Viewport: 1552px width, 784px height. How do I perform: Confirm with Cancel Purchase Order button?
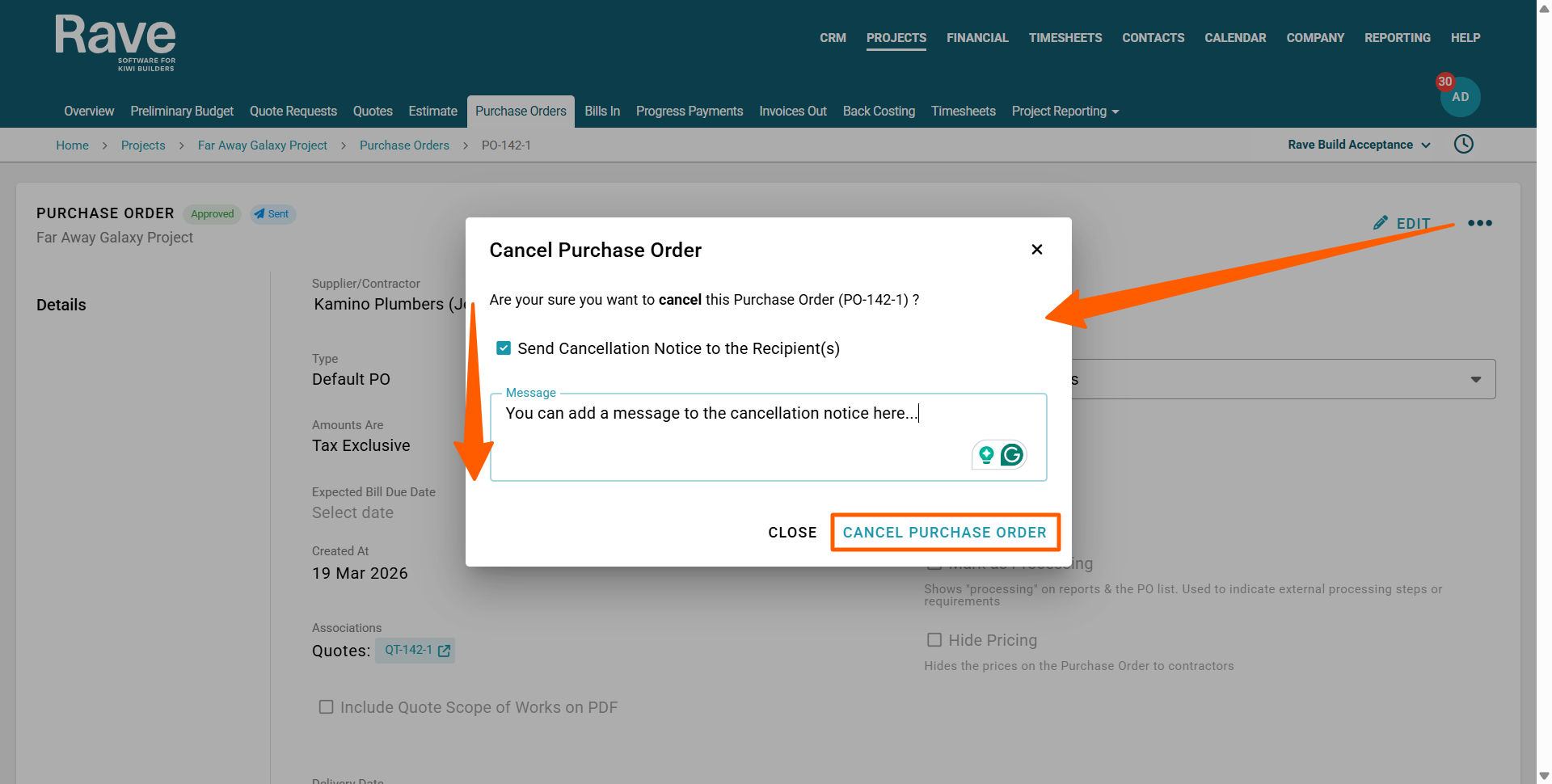[x=945, y=533]
